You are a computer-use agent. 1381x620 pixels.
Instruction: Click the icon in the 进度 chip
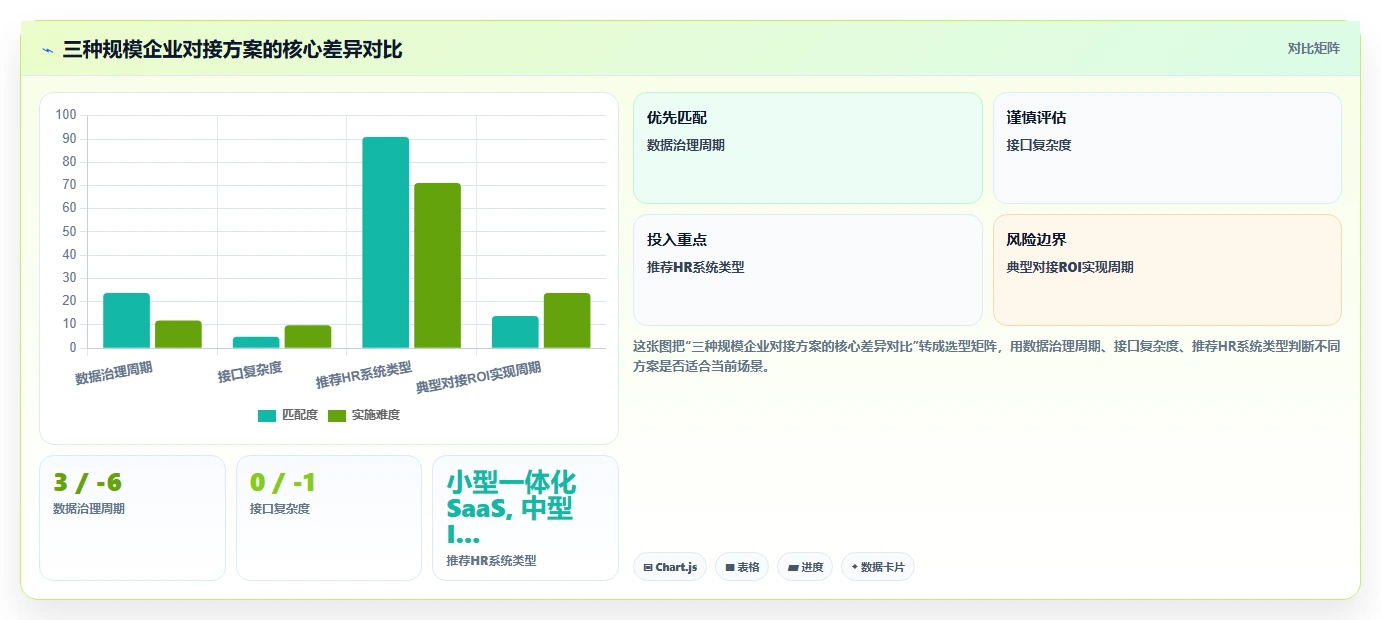(793, 568)
